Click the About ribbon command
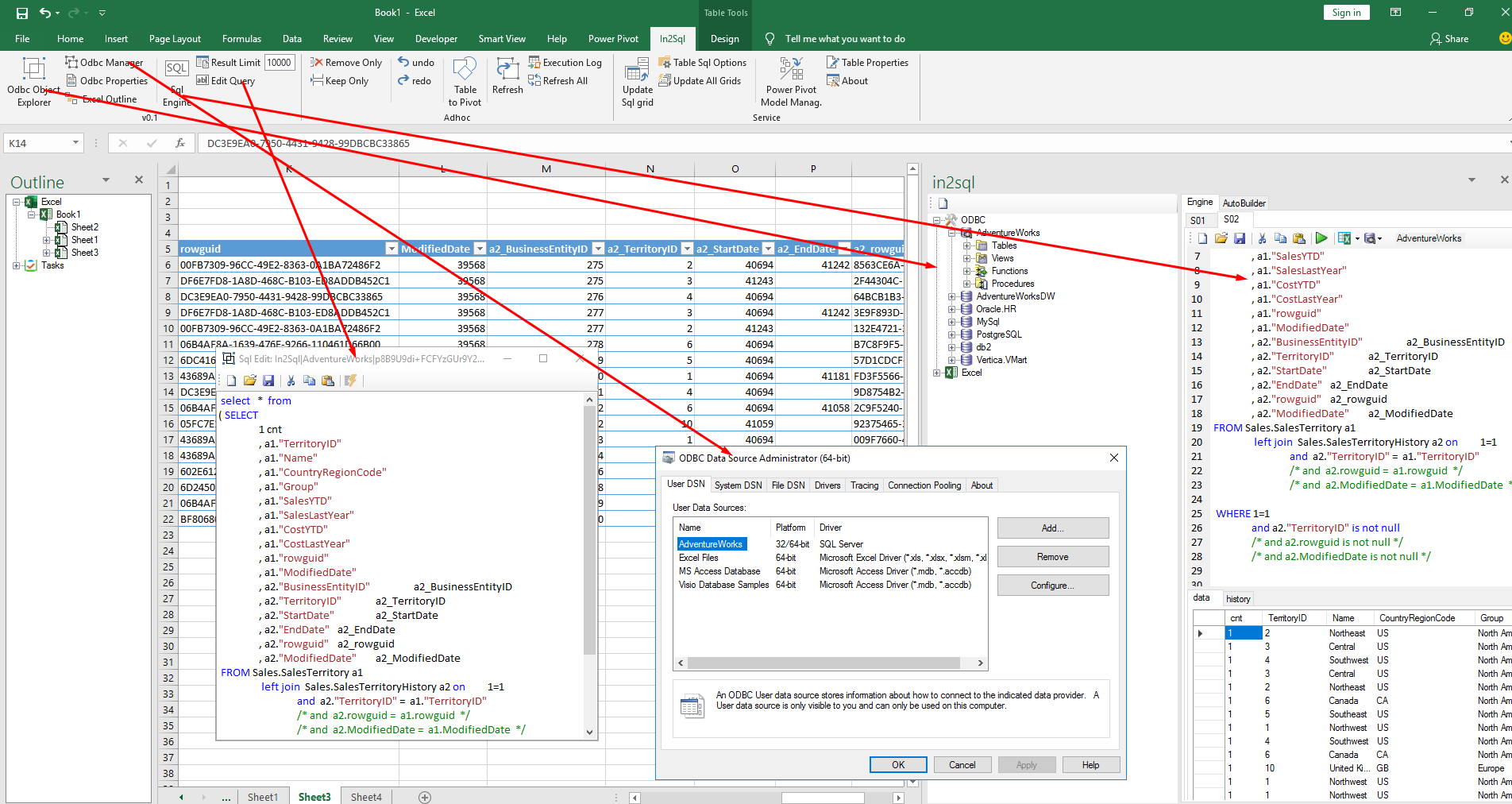Image resolution: width=1512 pixels, height=804 pixels. [x=847, y=80]
